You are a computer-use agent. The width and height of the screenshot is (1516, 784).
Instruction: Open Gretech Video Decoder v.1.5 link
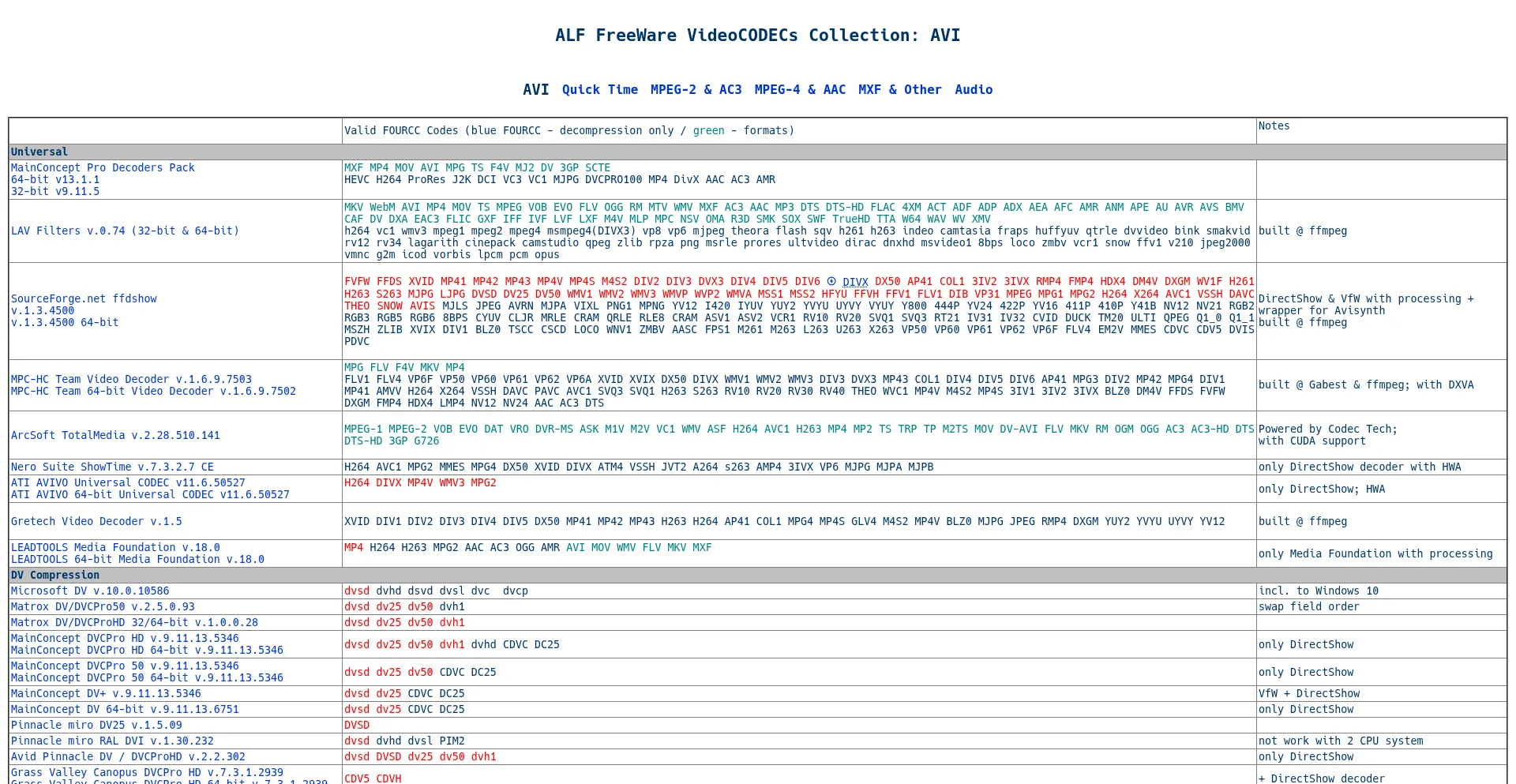[96, 521]
